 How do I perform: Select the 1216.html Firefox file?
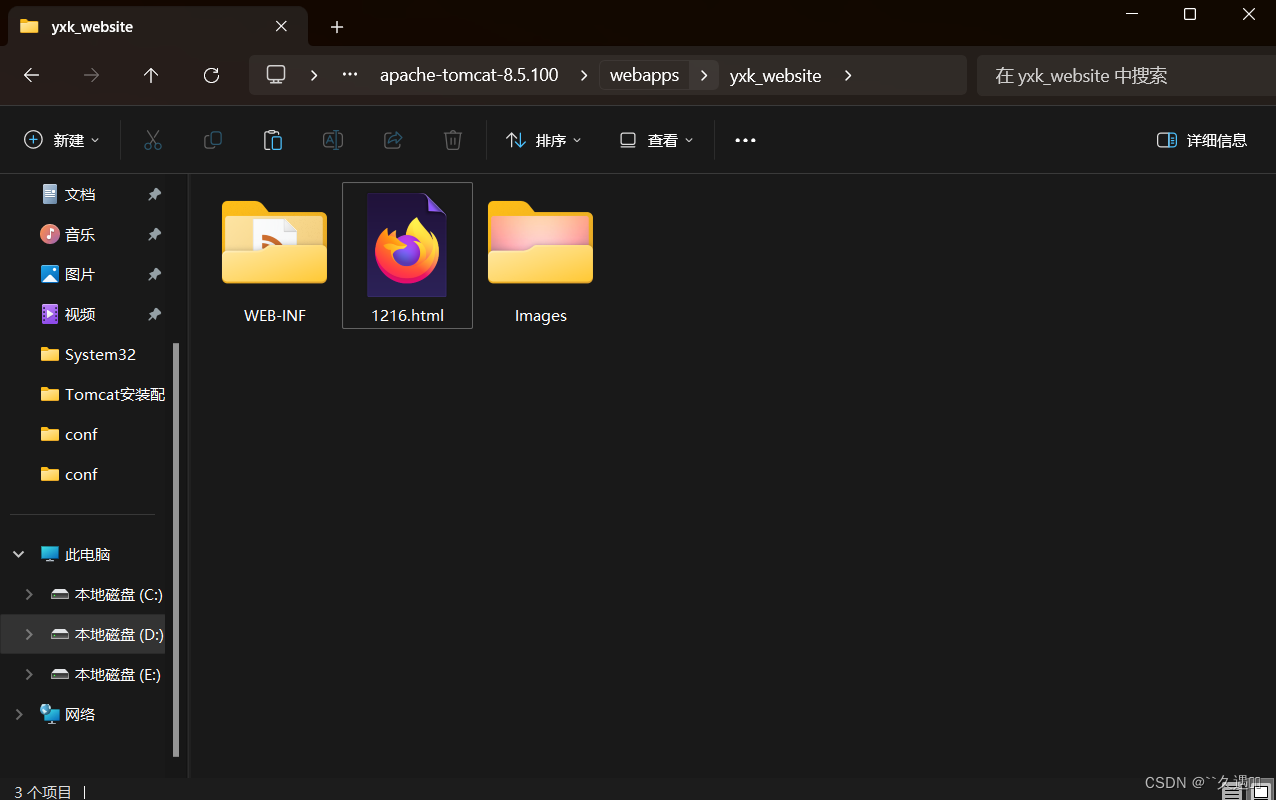click(x=407, y=256)
